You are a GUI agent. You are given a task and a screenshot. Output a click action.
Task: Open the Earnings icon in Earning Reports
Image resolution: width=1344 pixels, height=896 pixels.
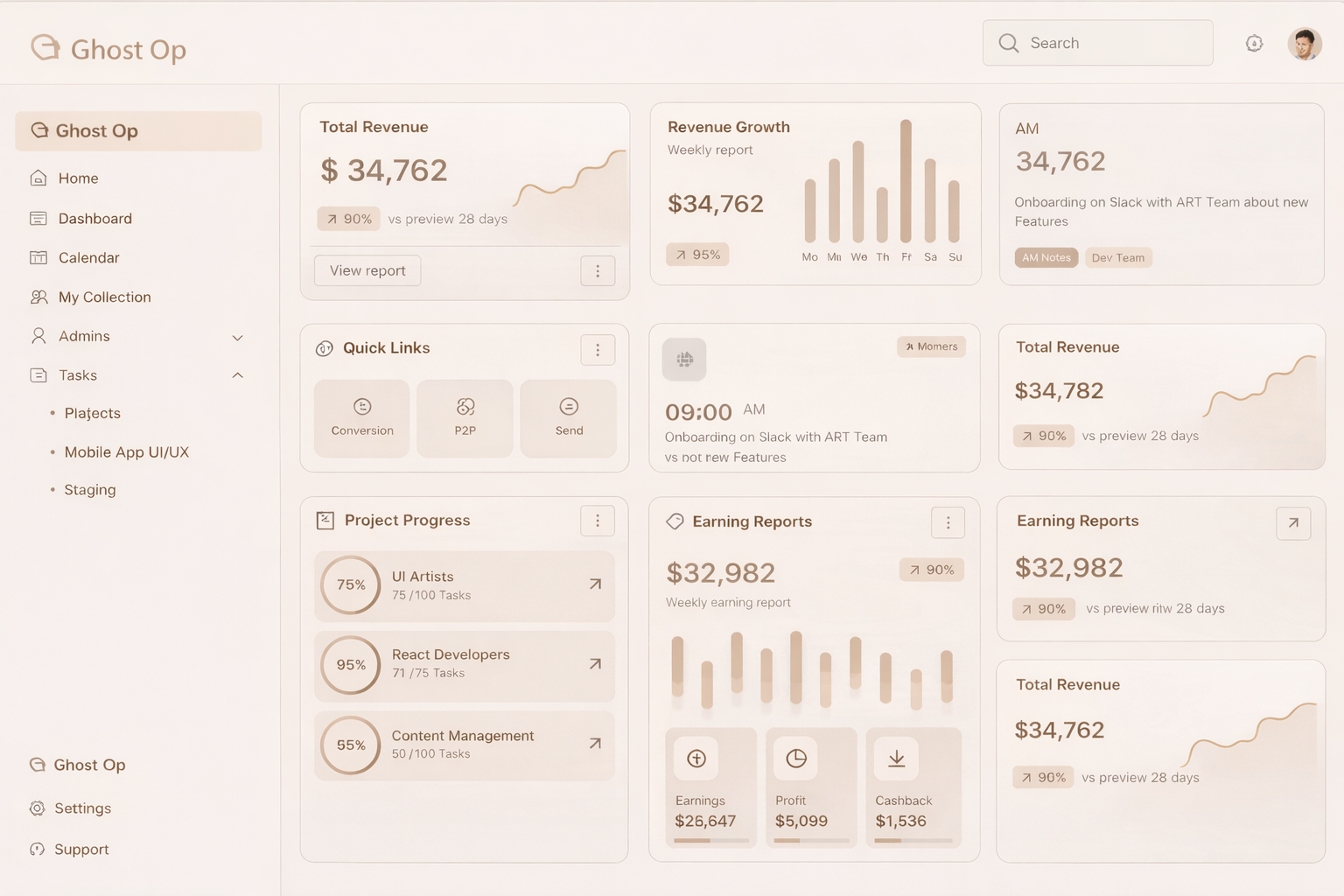(696, 759)
